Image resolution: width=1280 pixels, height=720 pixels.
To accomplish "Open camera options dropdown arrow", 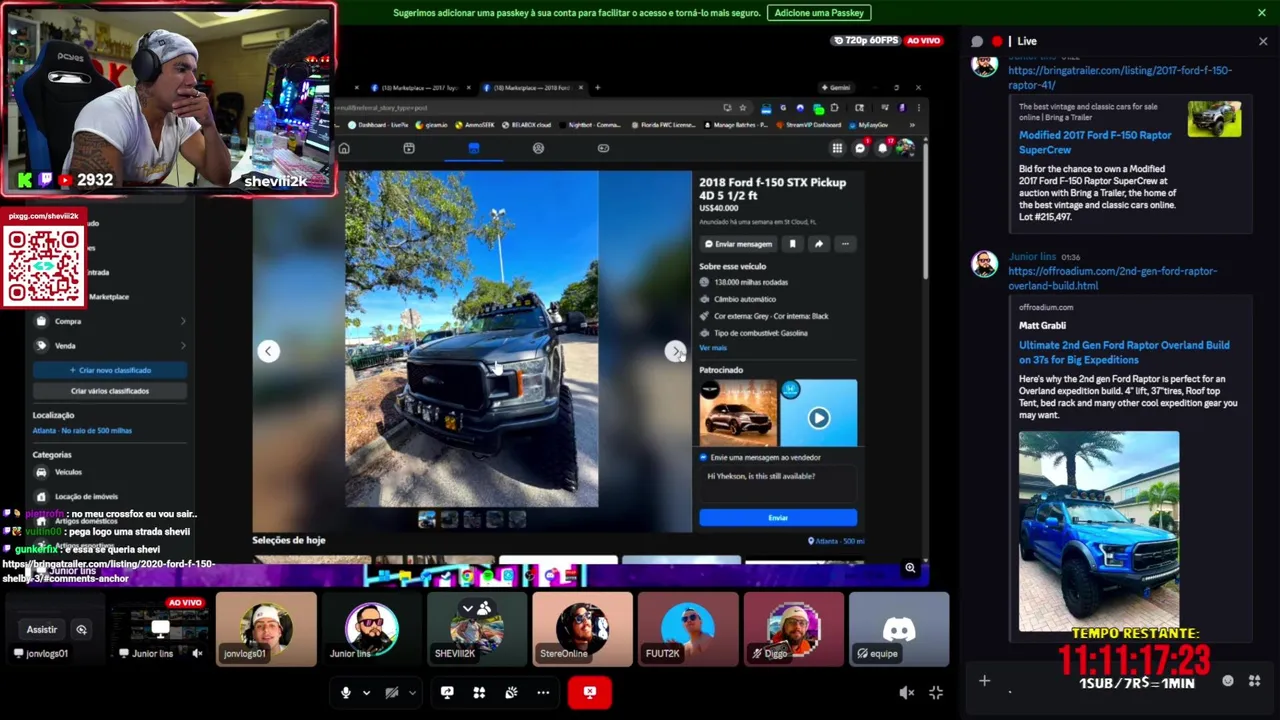I will [412, 692].
